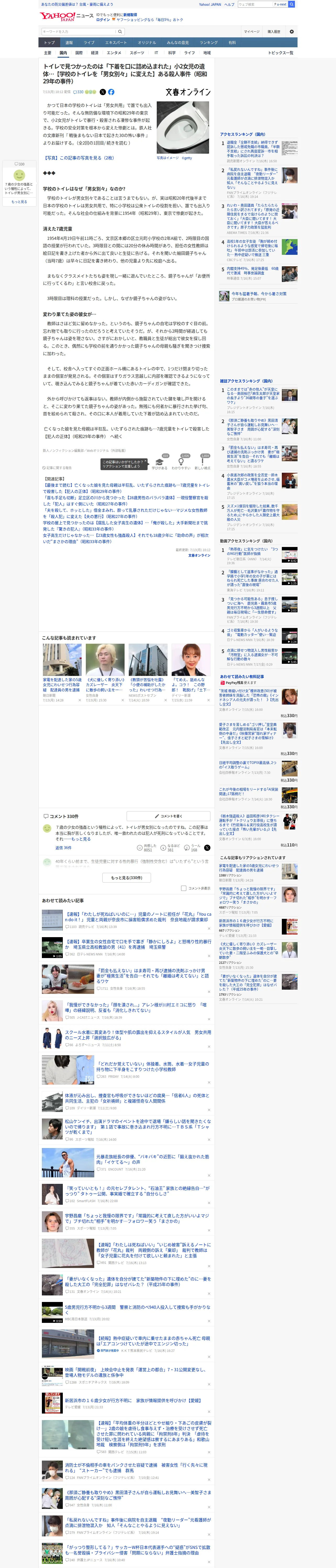Select the 主要 category tab
The image size is (336, 1568).
48,53
